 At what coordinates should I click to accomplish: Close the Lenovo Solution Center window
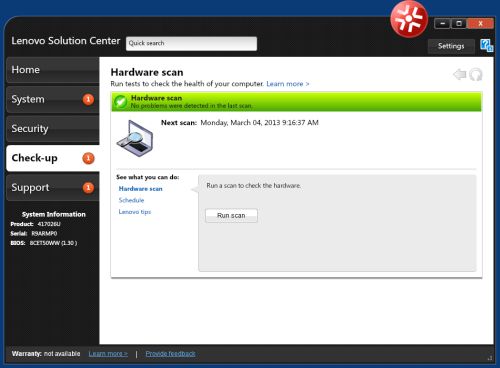point(480,24)
